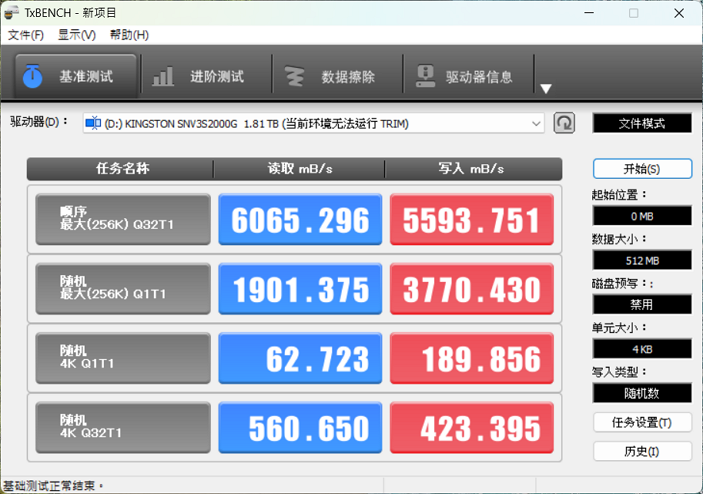Click the 单元大小 4 KB field
The image size is (703, 494).
642,349
